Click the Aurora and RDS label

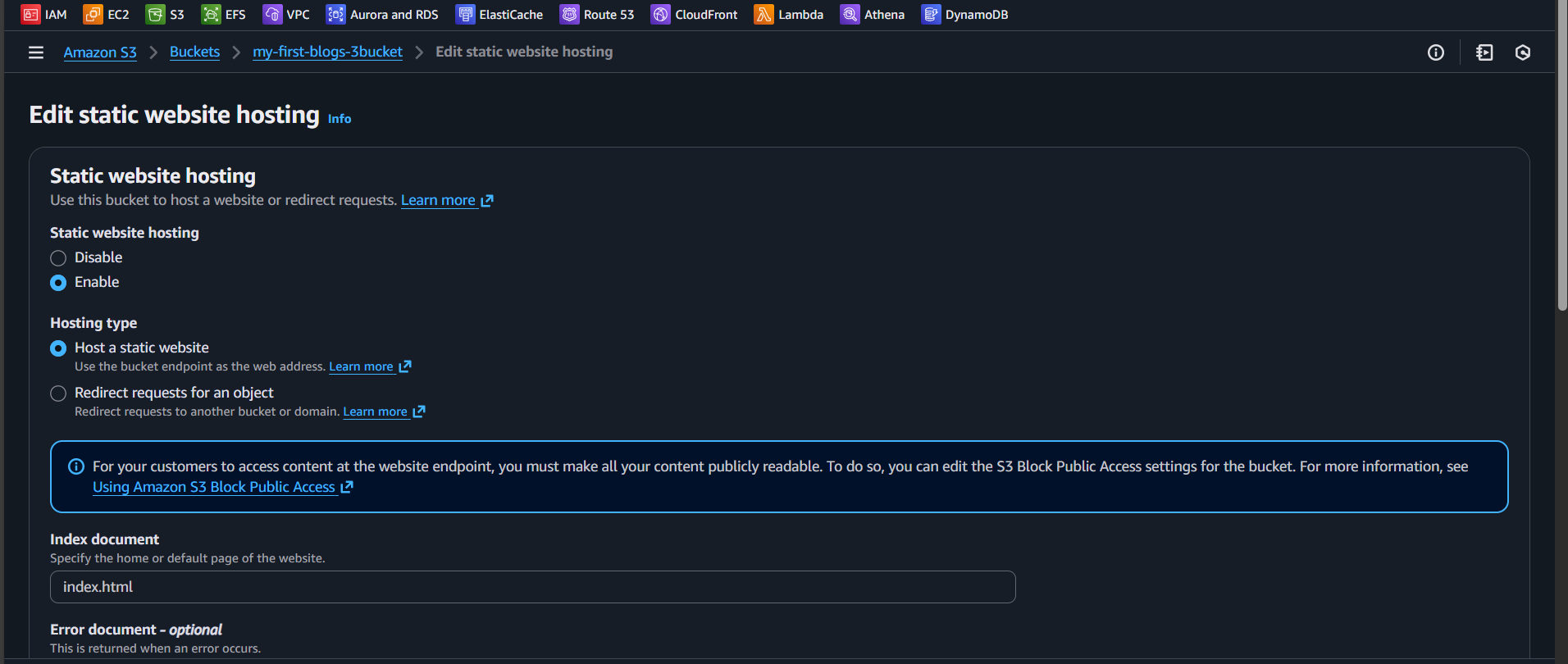click(x=394, y=15)
